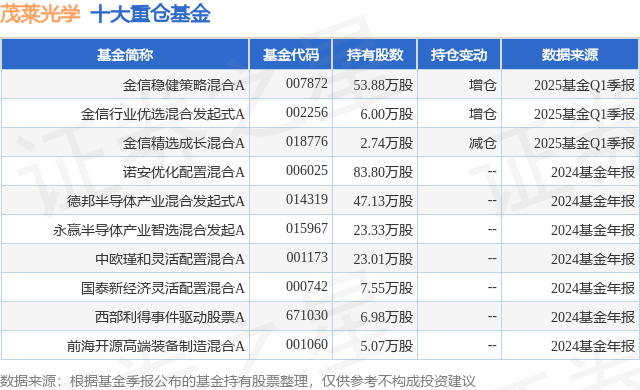The height and width of the screenshot is (390, 640).
Task: Open fund 诺安优化配置混合A
Action: click(x=184, y=172)
